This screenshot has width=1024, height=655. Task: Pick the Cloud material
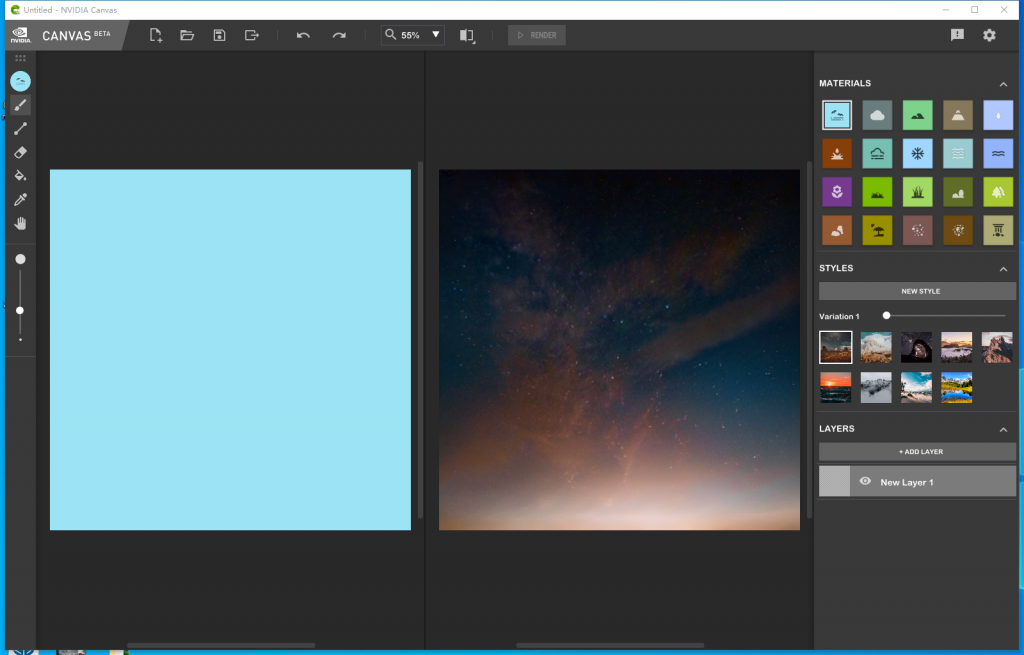pos(877,115)
